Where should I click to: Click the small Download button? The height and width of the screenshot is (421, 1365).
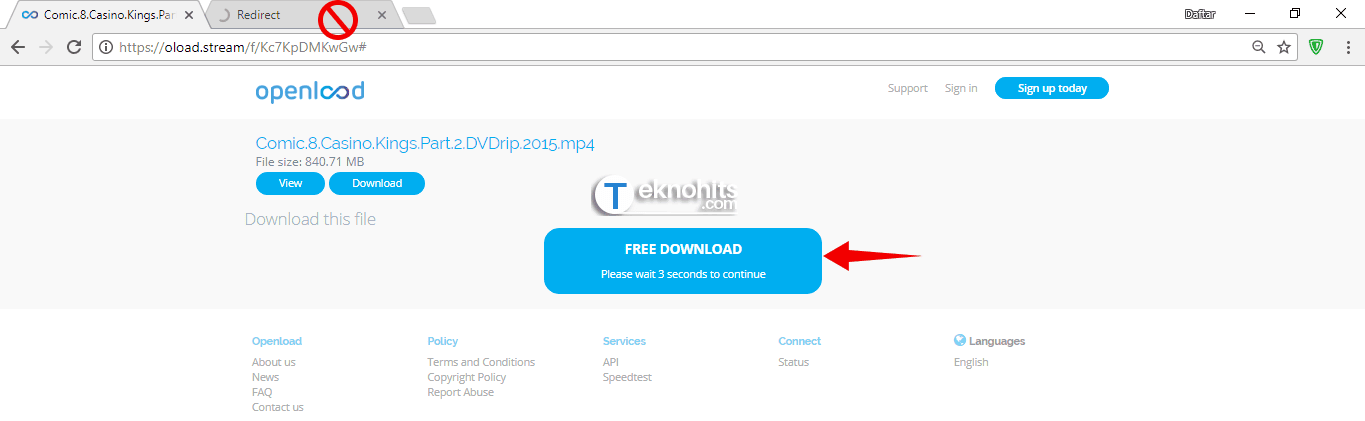(x=377, y=183)
